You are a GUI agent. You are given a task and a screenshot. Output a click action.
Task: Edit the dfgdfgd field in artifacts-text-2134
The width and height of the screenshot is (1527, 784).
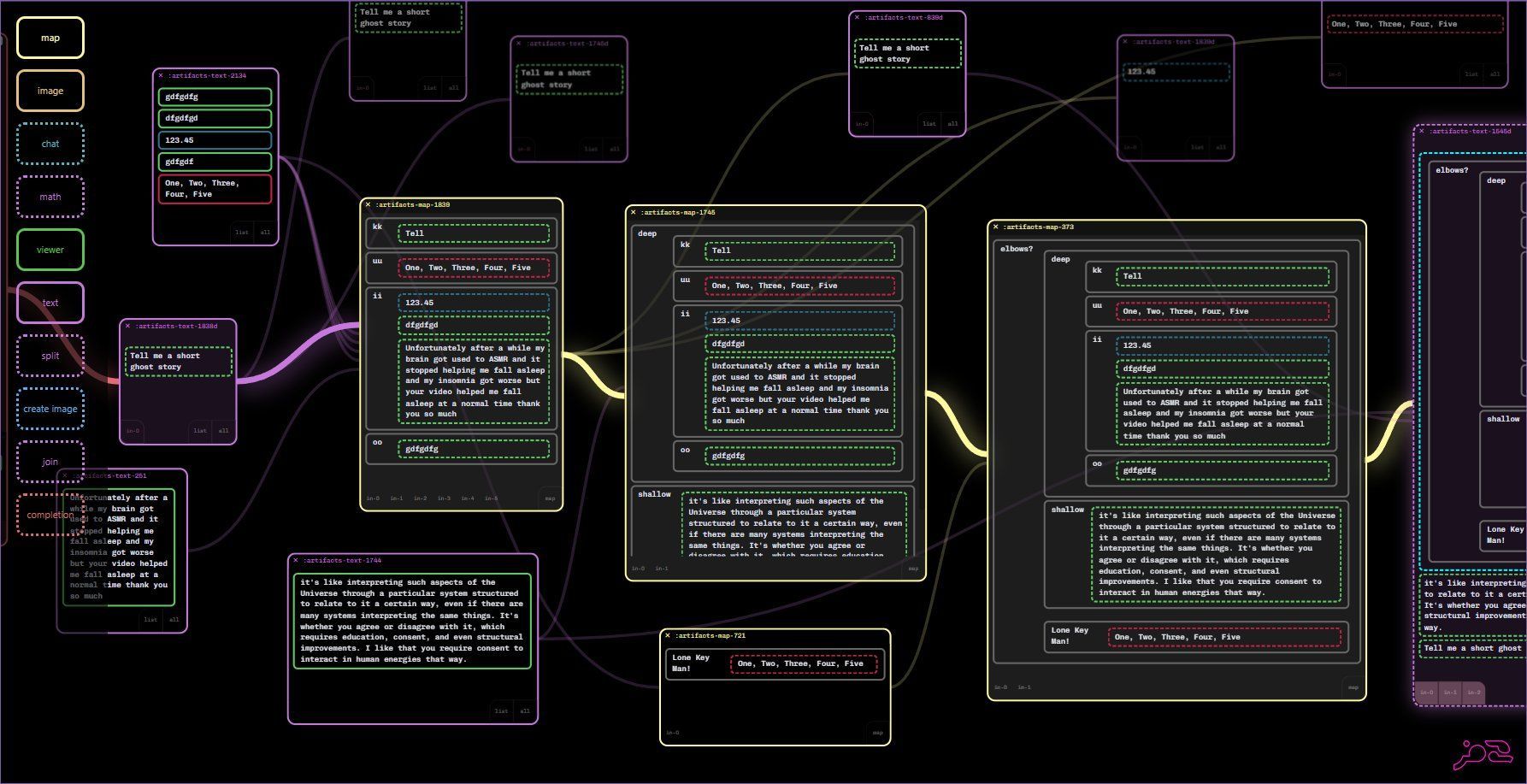(x=215, y=119)
